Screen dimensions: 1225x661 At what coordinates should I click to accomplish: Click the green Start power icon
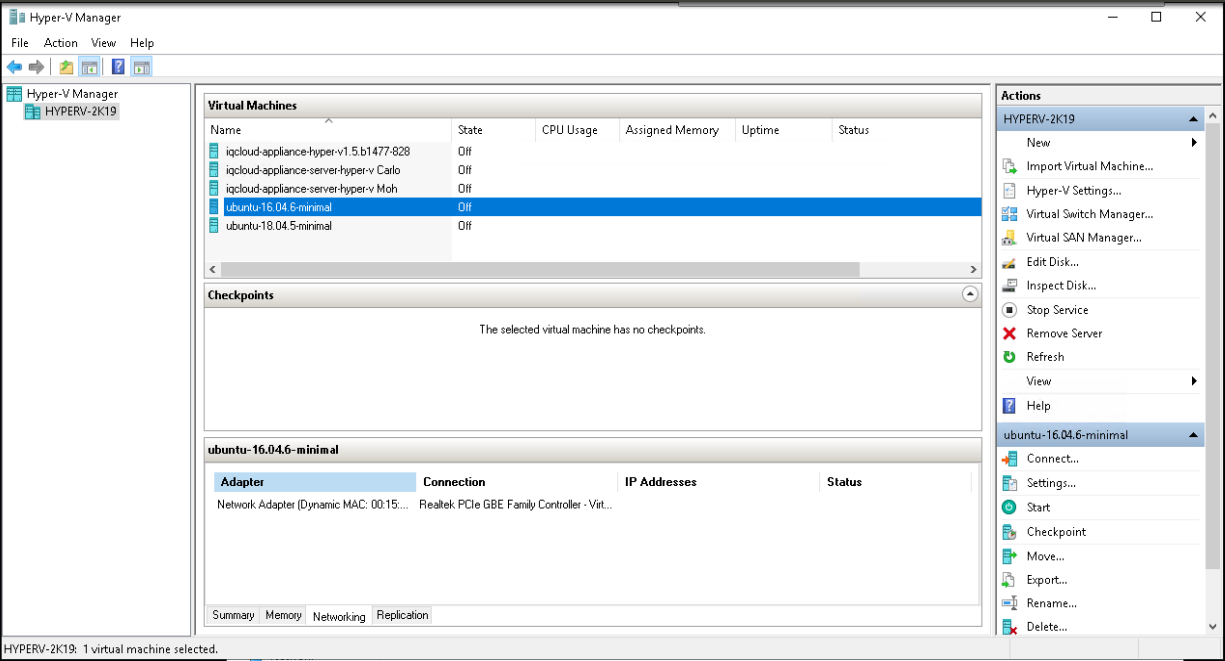[1009, 507]
